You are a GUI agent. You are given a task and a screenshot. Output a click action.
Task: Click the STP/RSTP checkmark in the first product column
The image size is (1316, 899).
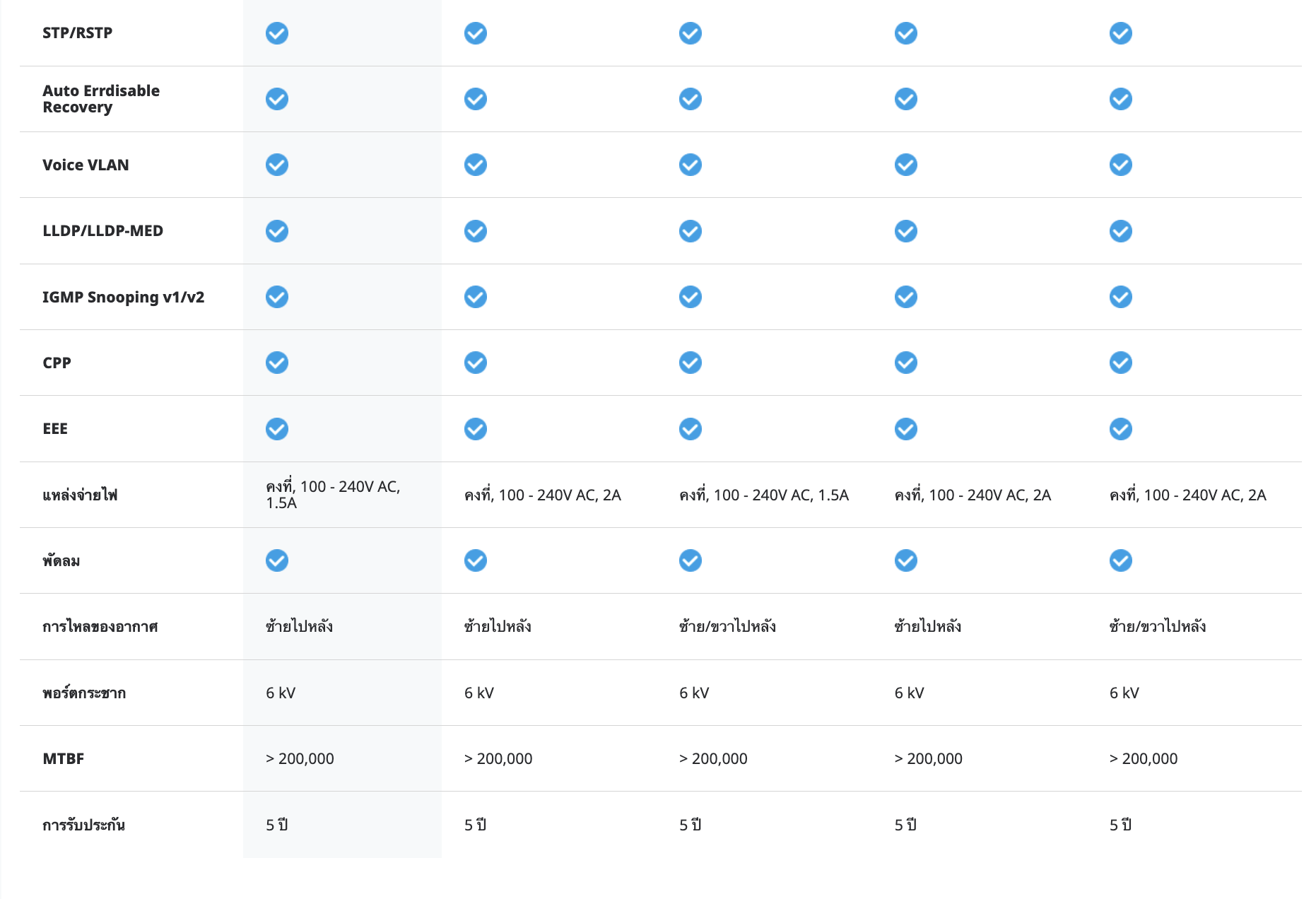coord(276,33)
